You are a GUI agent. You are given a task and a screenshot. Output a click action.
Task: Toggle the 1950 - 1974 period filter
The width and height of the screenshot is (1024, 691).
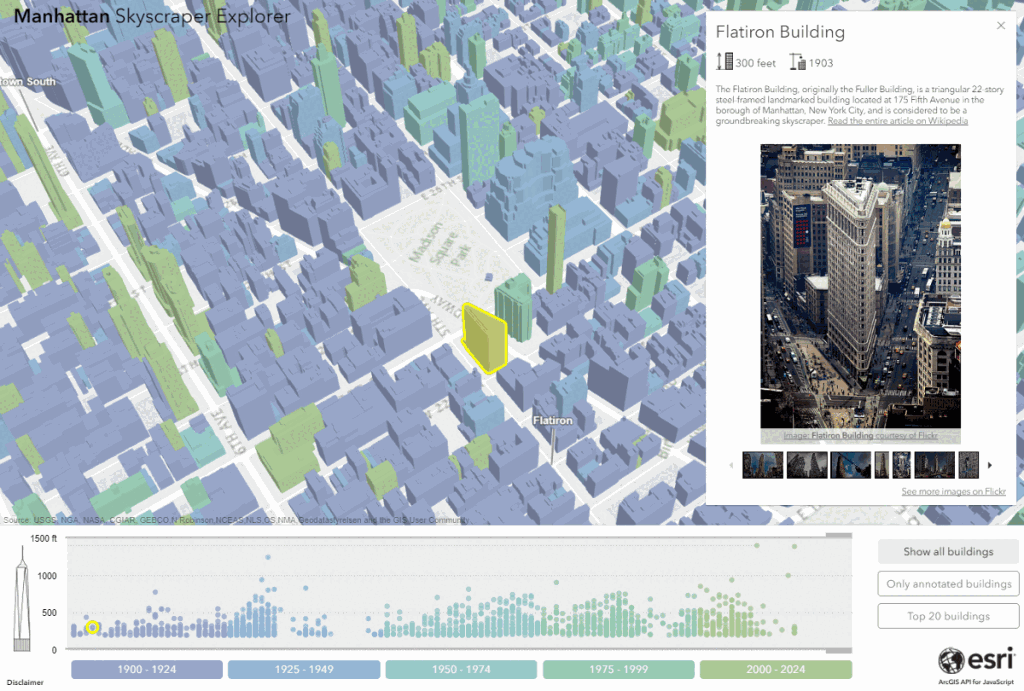[x=461, y=669]
